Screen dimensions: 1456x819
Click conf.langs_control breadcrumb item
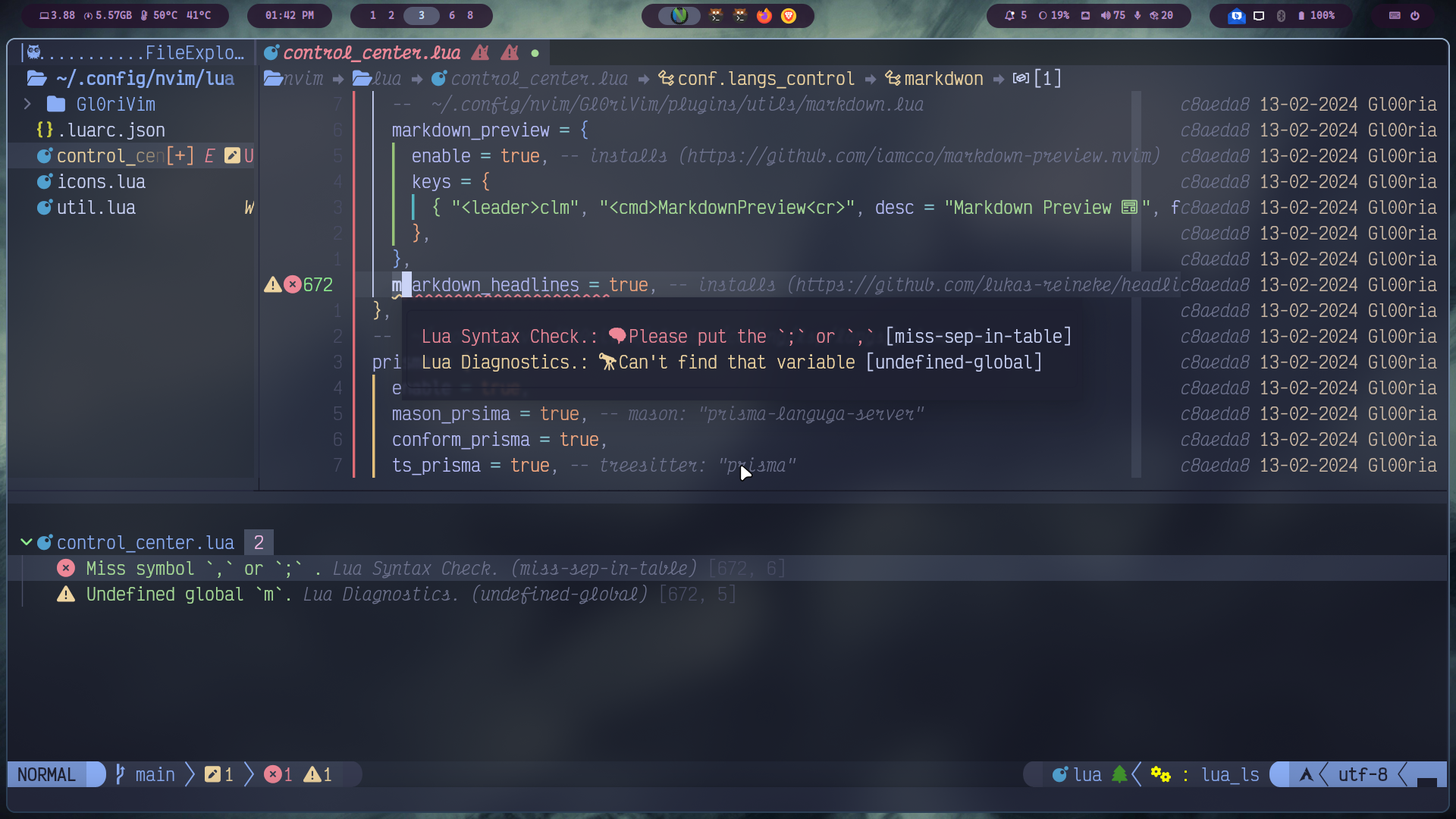[x=766, y=78]
